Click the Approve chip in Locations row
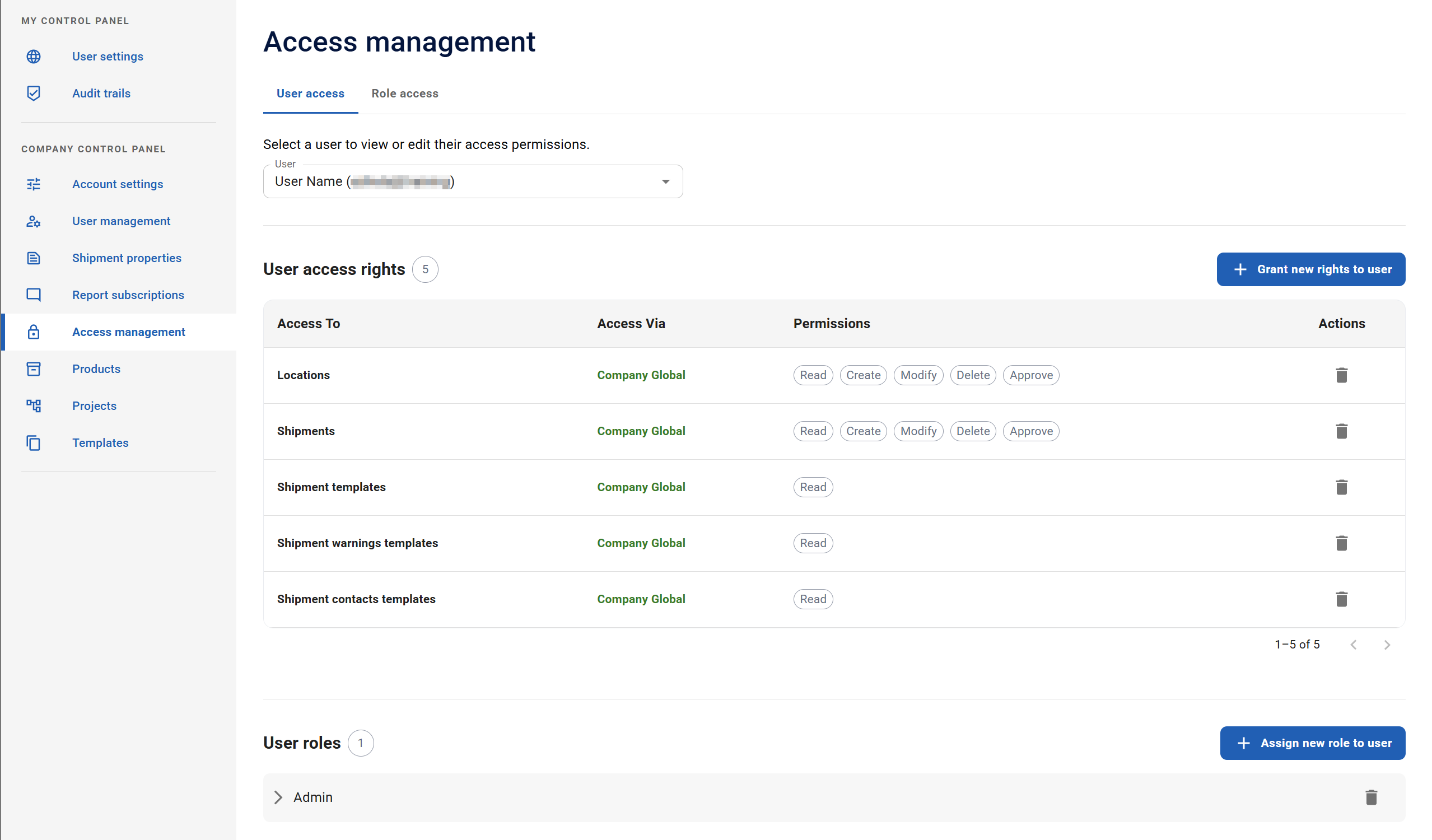Screen dimensions: 1432x840 [x=1031, y=375]
